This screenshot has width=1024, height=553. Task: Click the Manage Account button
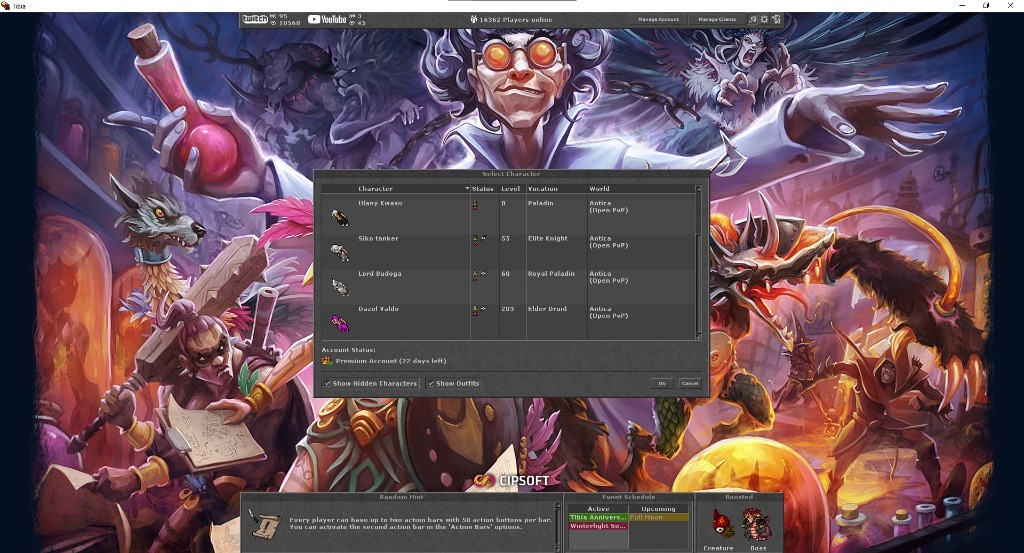[659, 19]
